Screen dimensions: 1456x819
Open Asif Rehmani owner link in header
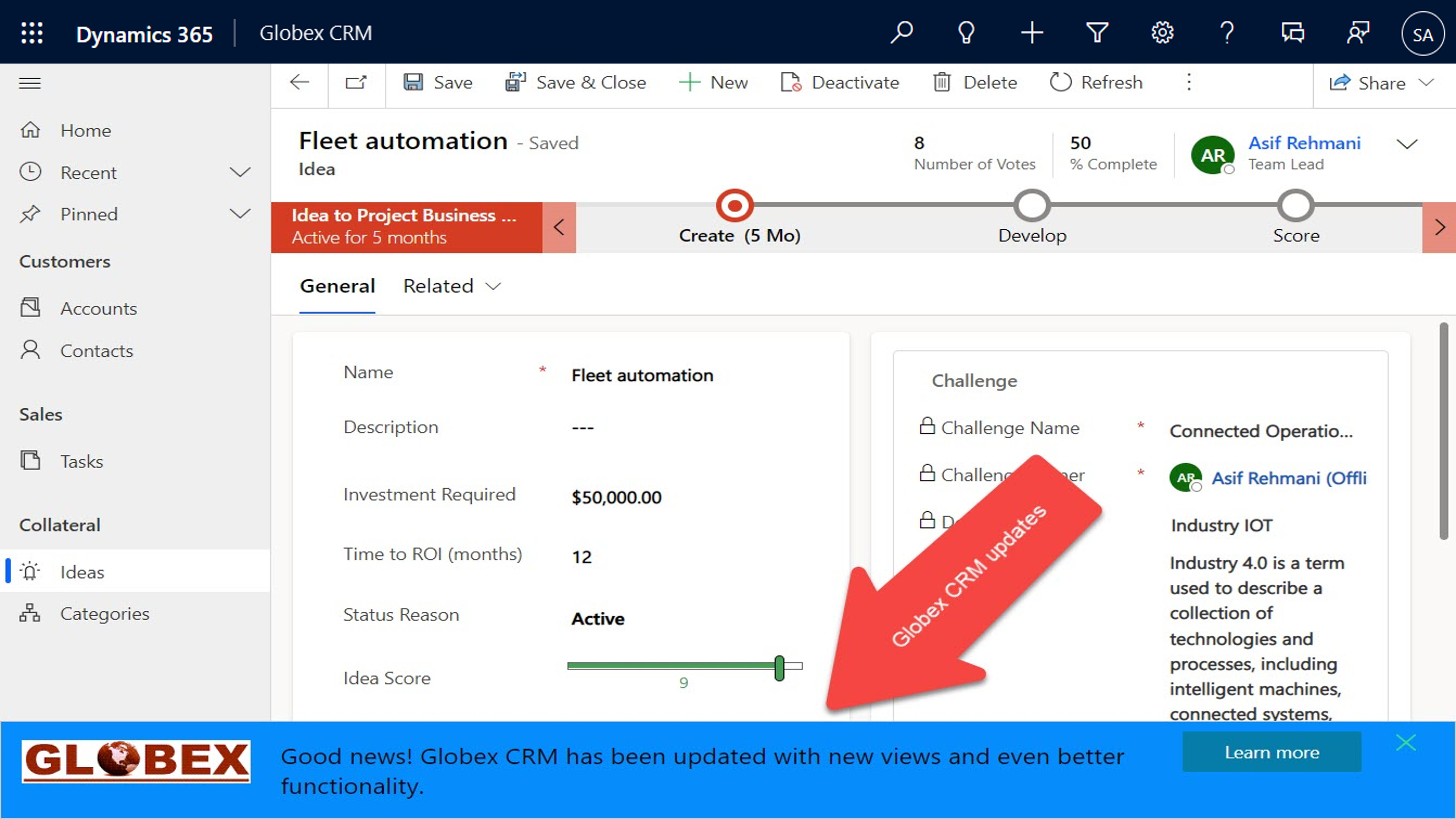[x=1304, y=143]
